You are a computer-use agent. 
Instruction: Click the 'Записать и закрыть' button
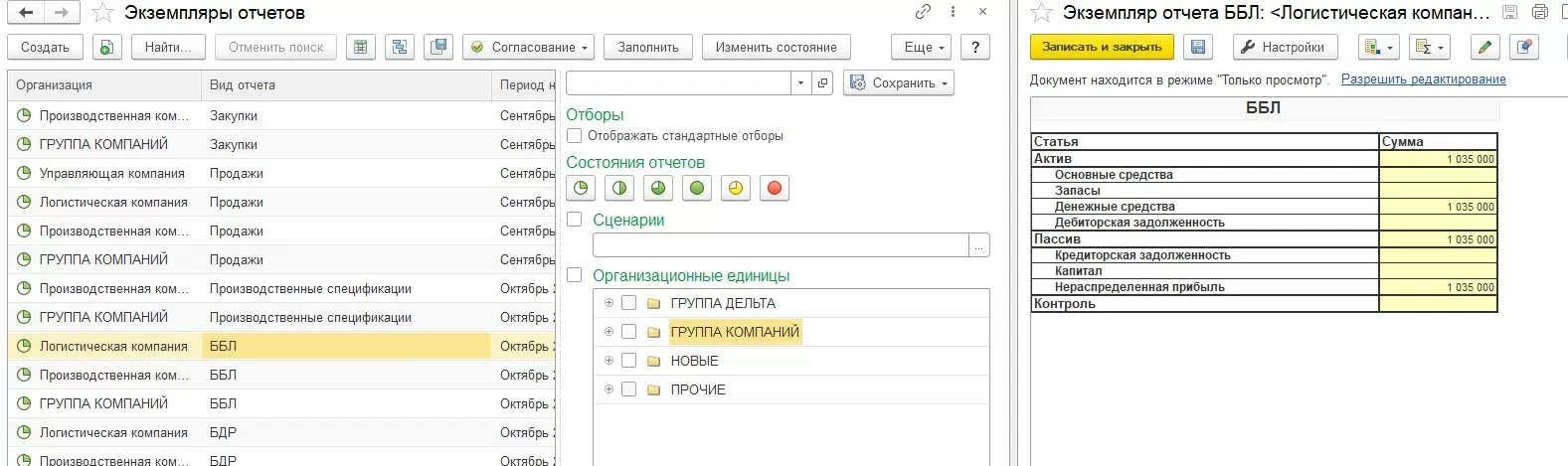tap(1102, 47)
